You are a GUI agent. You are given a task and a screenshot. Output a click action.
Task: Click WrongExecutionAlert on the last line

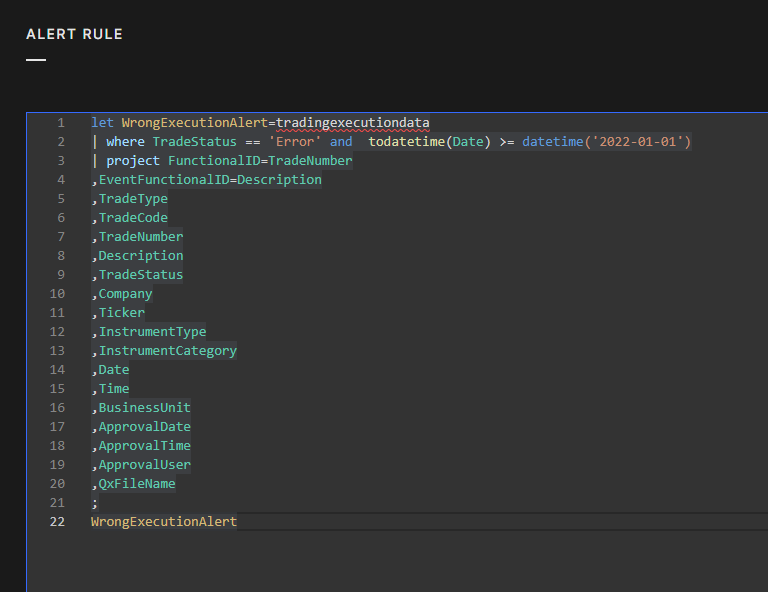coord(164,522)
